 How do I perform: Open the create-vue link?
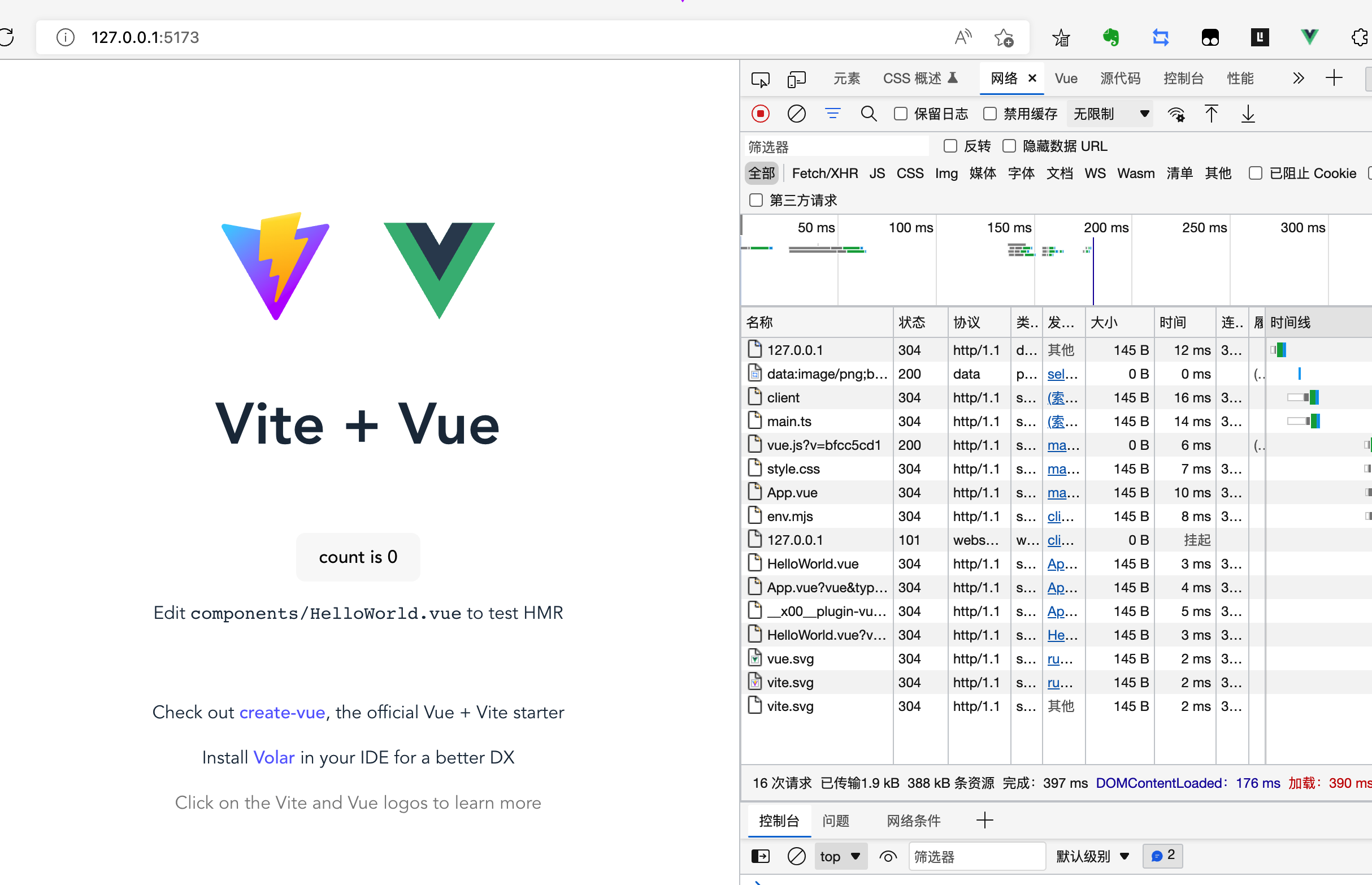[282, 712]
